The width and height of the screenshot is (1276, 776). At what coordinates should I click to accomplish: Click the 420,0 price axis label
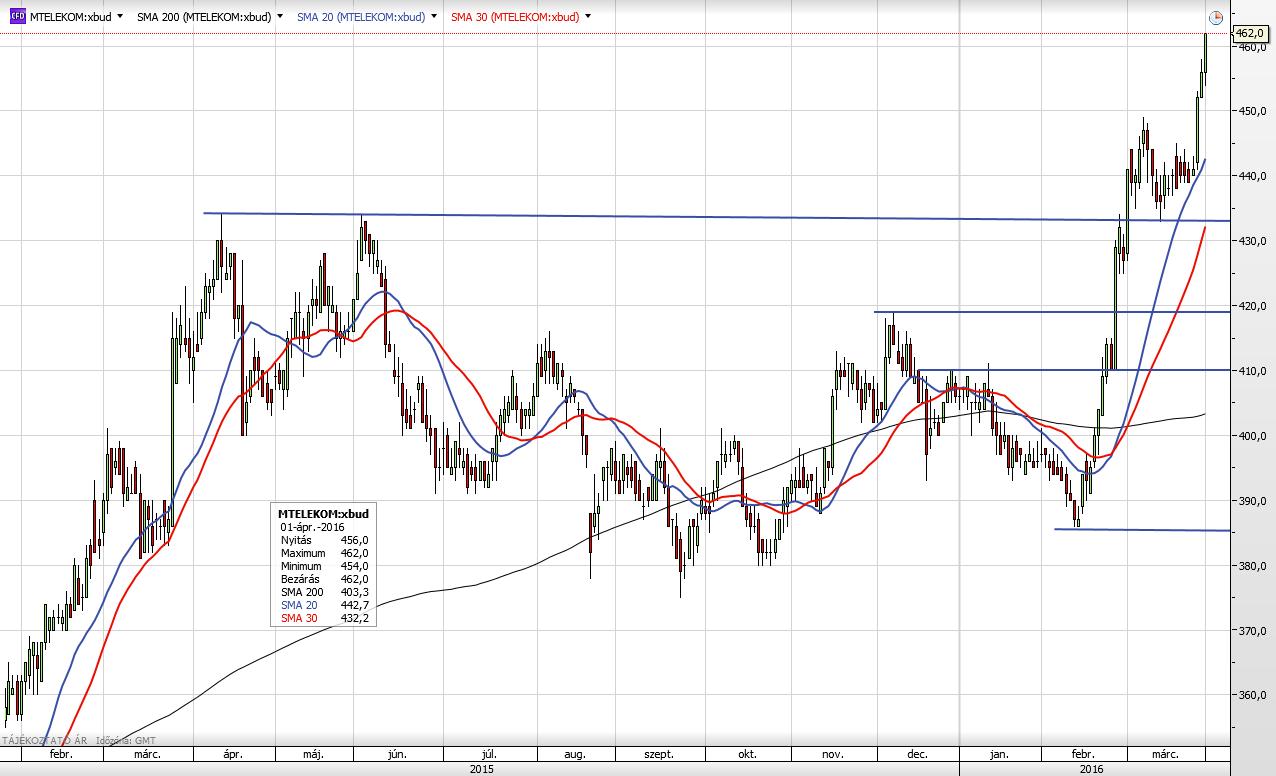tap(1254, 306)
